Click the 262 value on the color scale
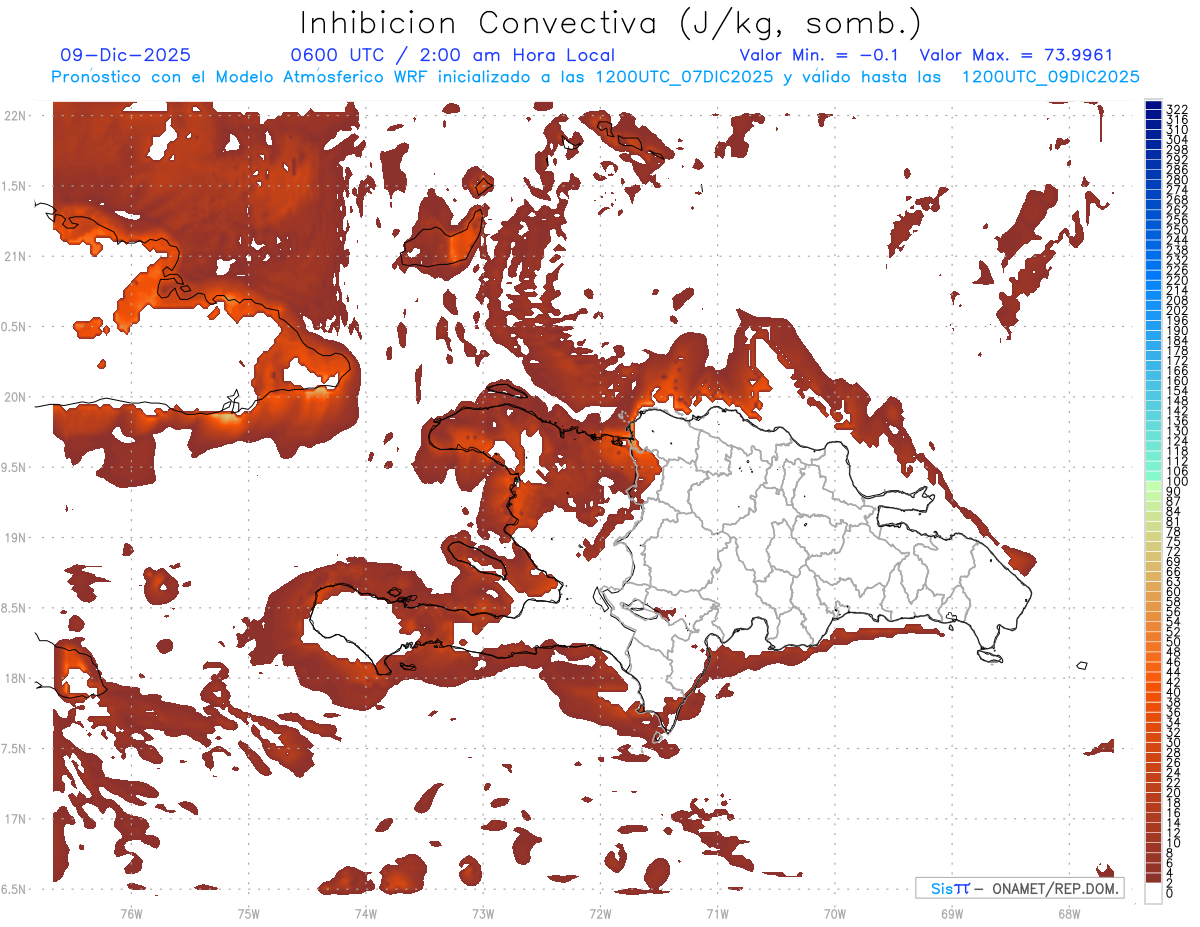 point(1176,210)
